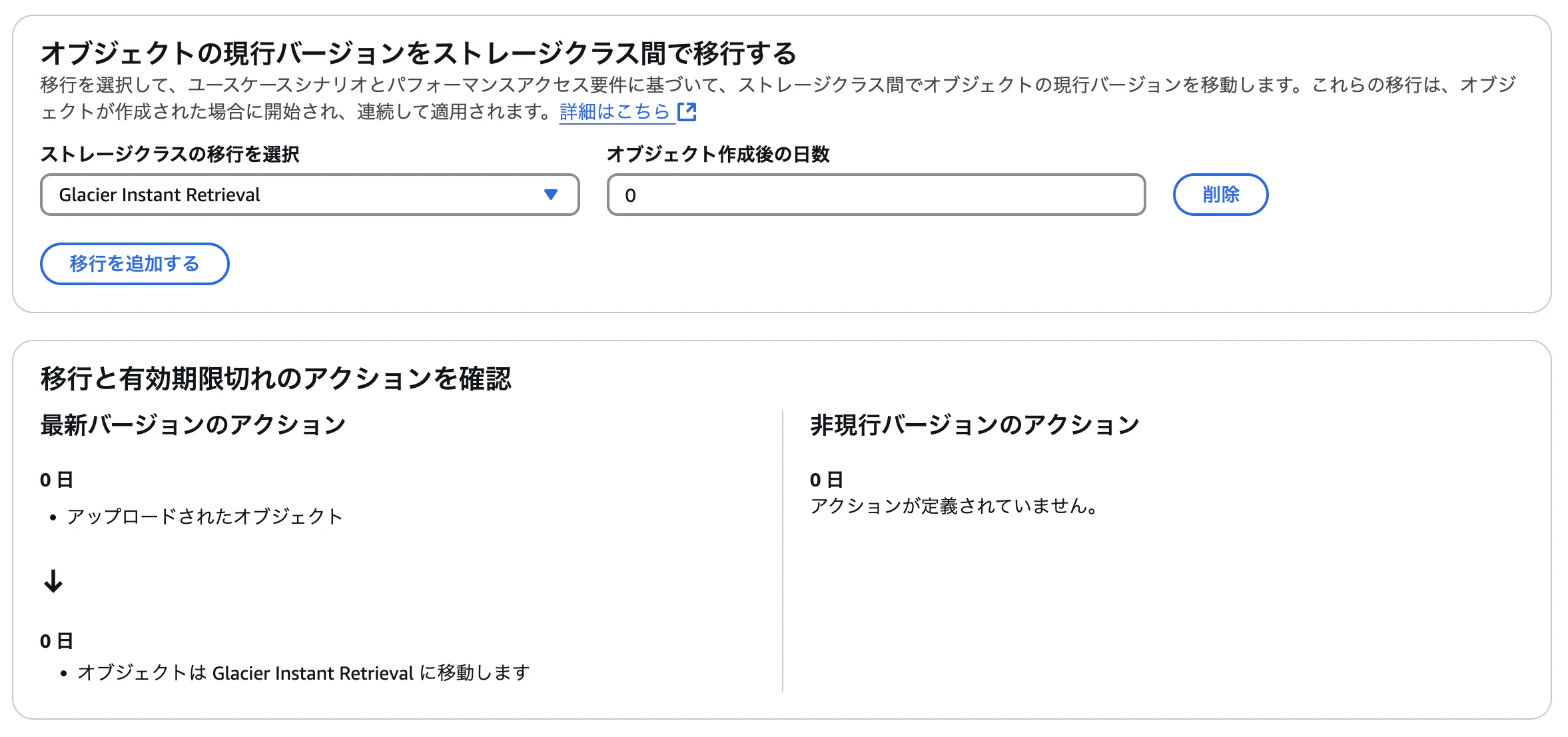Click the 移行と有効期限切れのアクションを確認 heading
Image resolution: width=1568 pixels, height=737 pixels.
click(275, 378)
